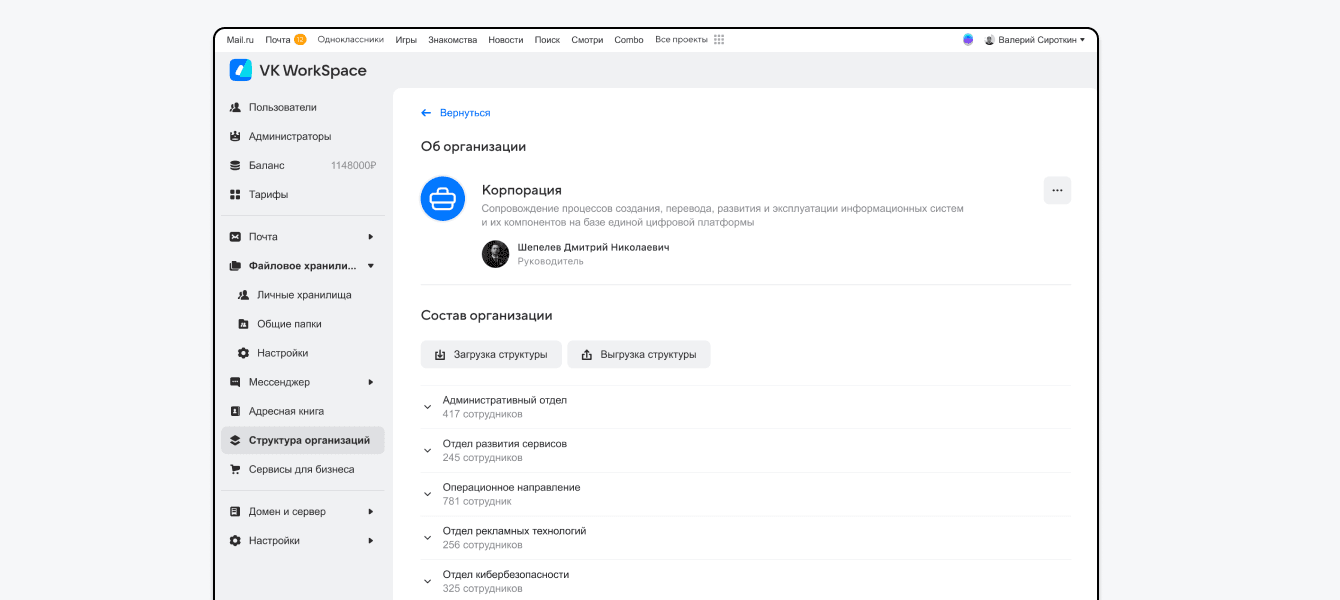Expand the Почта sidebar submenu arrow
The width and height of the screenshot is (1340, 600).
371,237
